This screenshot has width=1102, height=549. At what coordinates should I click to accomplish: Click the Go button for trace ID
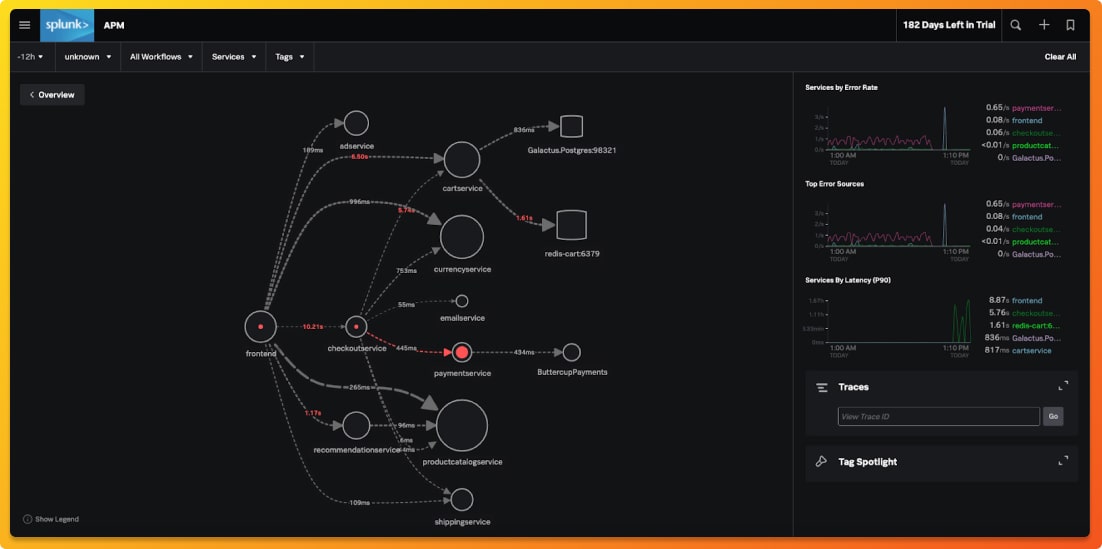click(x=1053, y=417)
